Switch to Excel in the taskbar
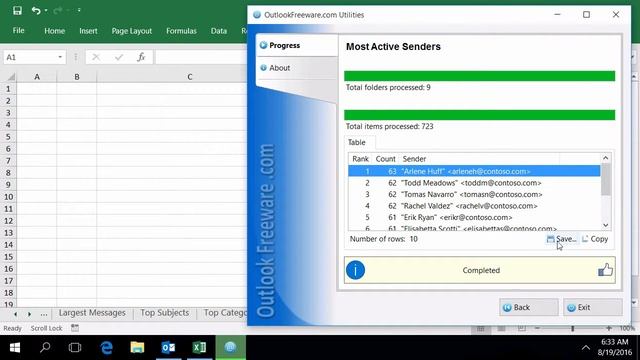The height and width of the screenshot is (360, 640). (199, 347)
